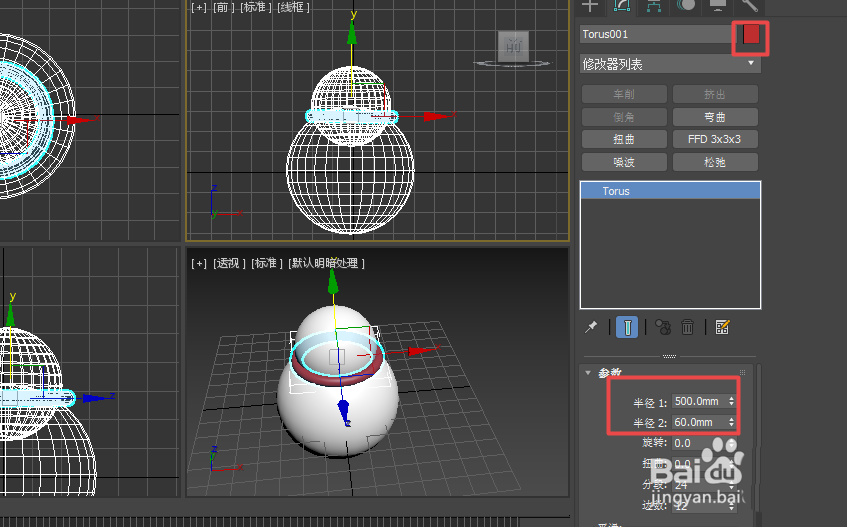Click the 参数 rollout dotted grip handle

(742, 373)
